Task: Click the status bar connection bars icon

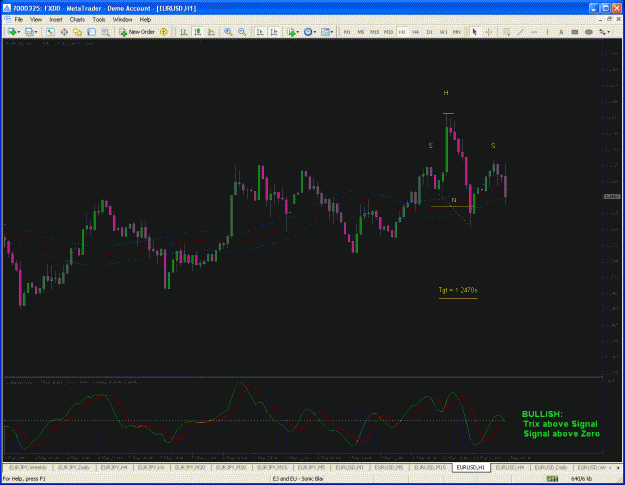Action: pyautogui.click(x=552, y=479)
